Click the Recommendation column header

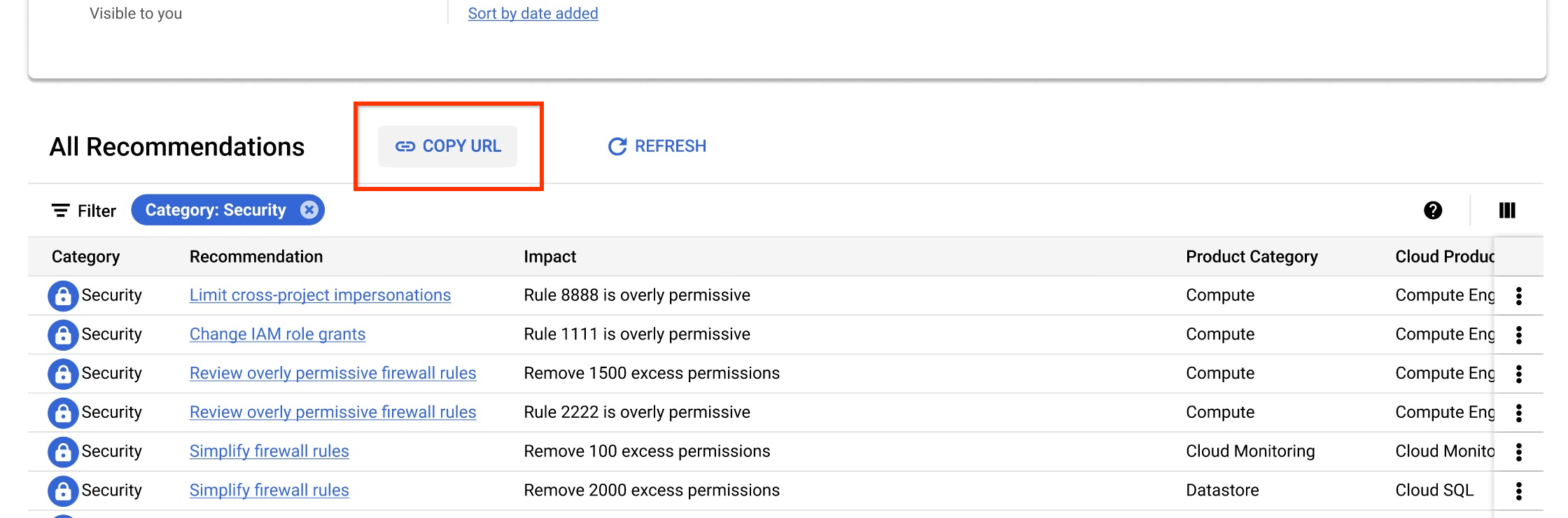click(256, 257)
